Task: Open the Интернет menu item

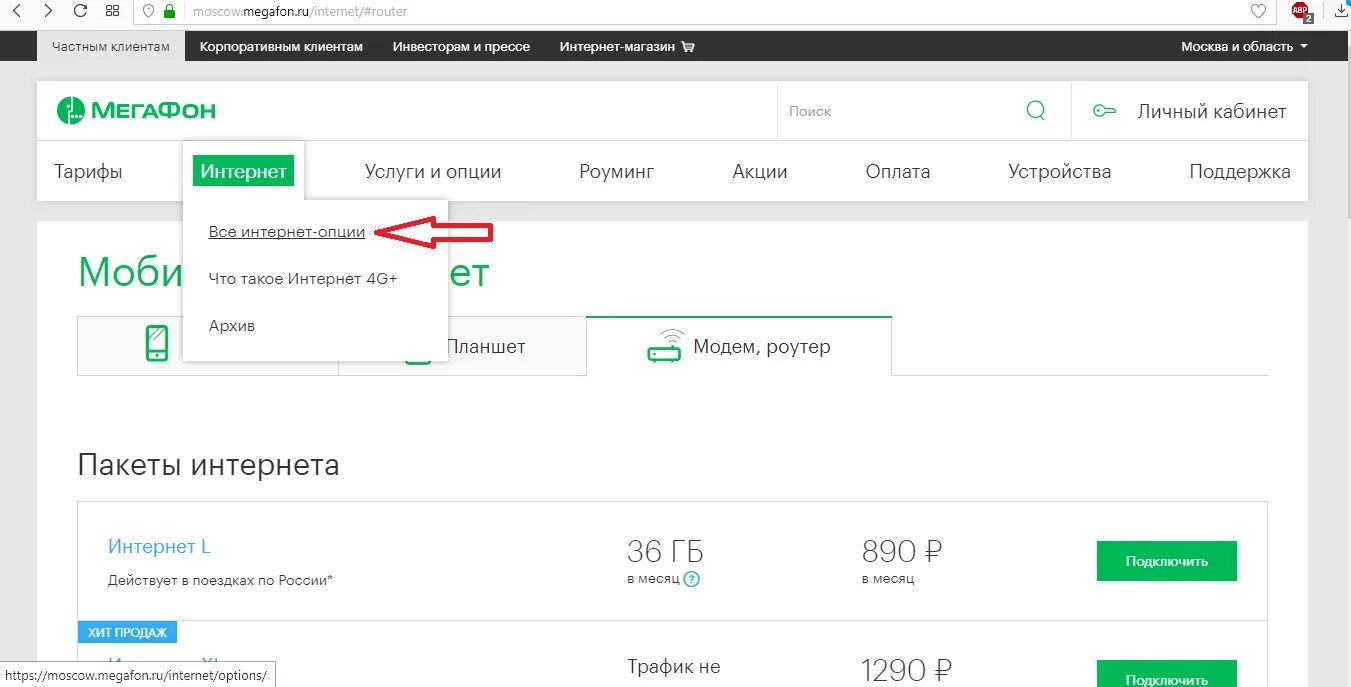Action: (x=244, y=171)
